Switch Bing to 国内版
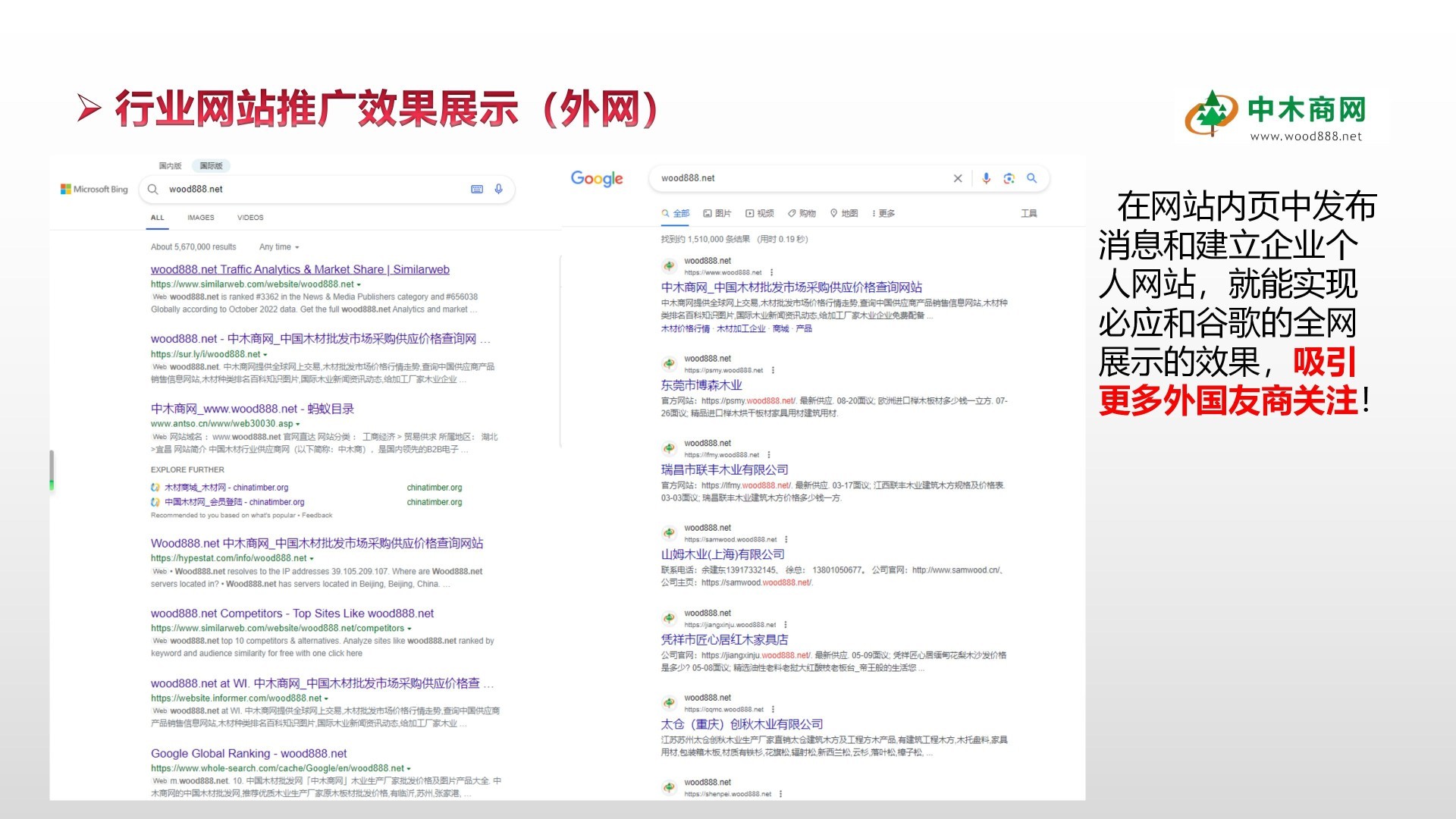The height and width of the screenshot is (819, 1456). click(170, 166)
